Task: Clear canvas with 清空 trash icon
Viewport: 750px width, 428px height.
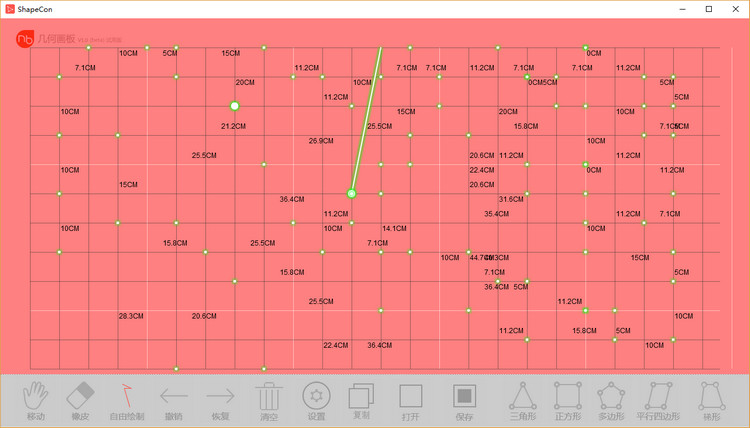Action: pyautogui.click(x=269, y=402)
